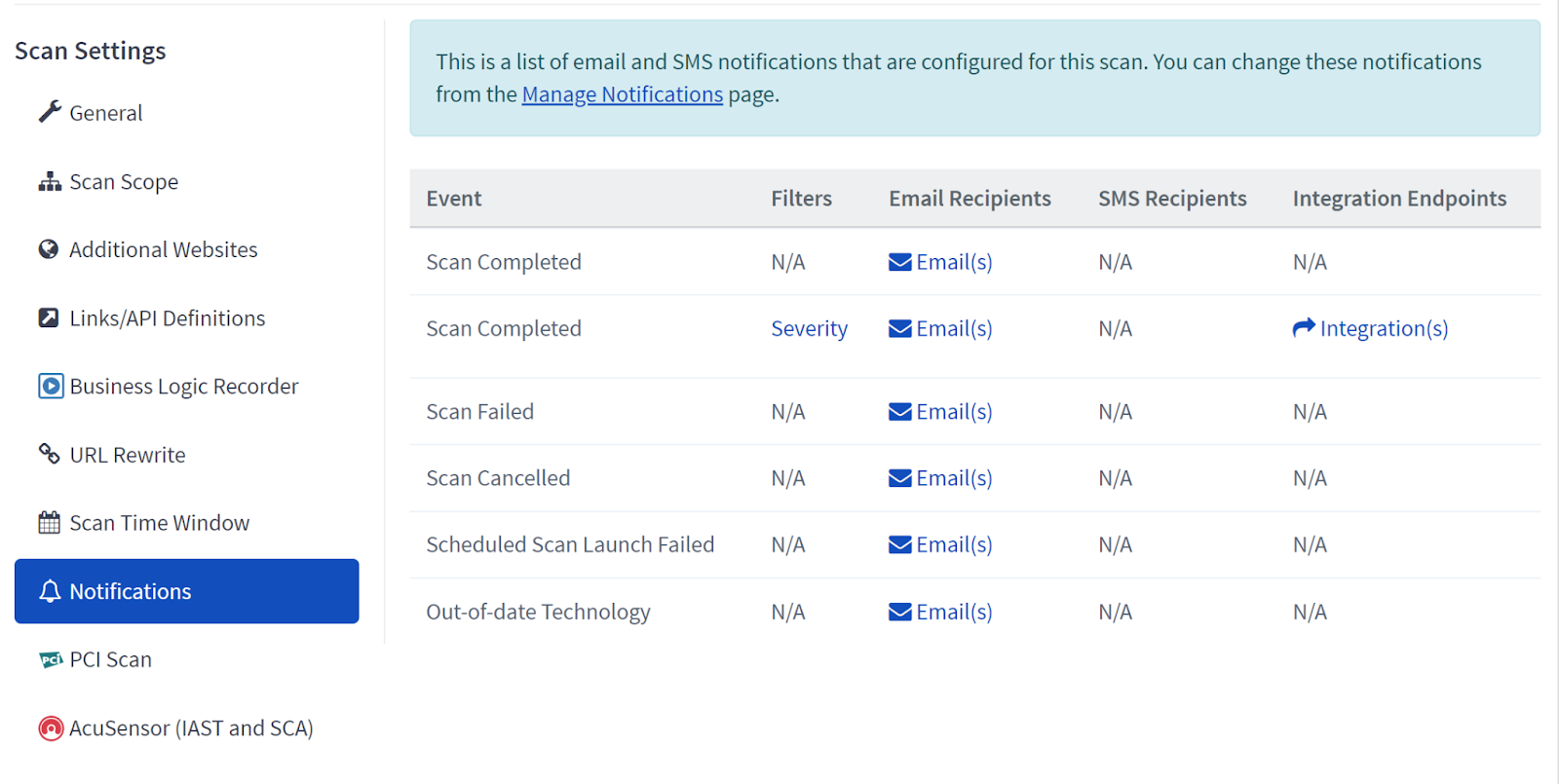Click the Email Recipients column header
Image resolution: width=1559 pixels, height=784 pixels.
click(970, 199)
